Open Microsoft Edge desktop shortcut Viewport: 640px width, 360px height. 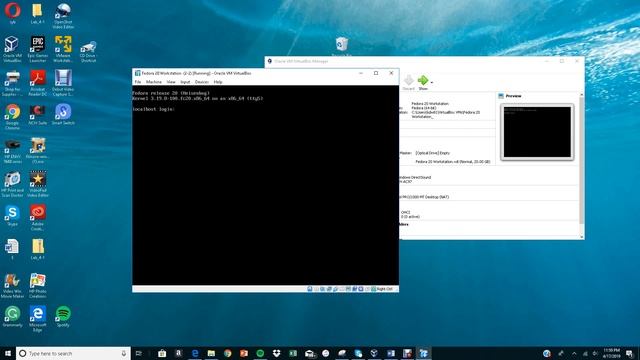(38, 319)
